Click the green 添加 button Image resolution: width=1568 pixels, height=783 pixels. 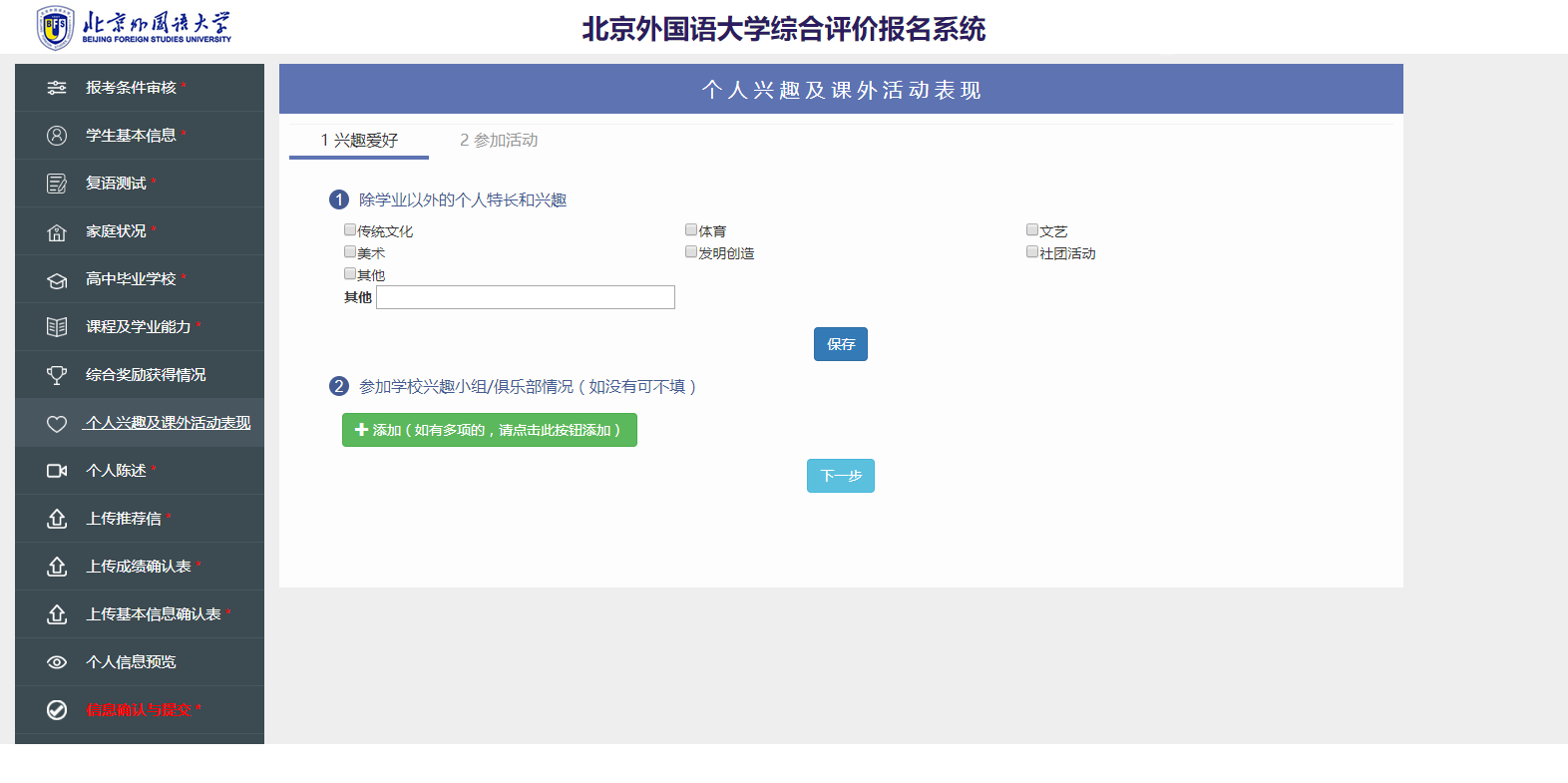pyautogui.click(x=490, y=430)
